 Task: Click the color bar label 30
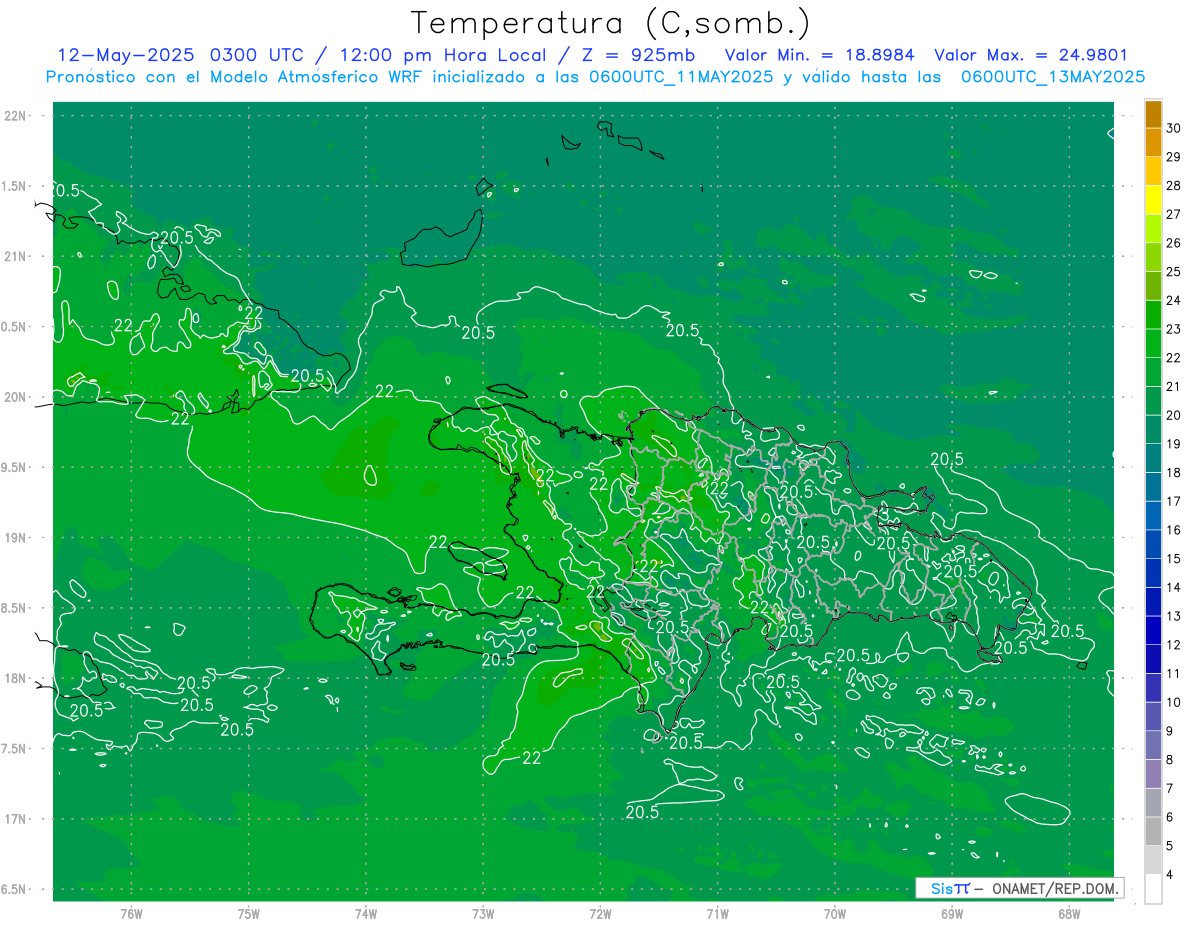point(1173,128)
